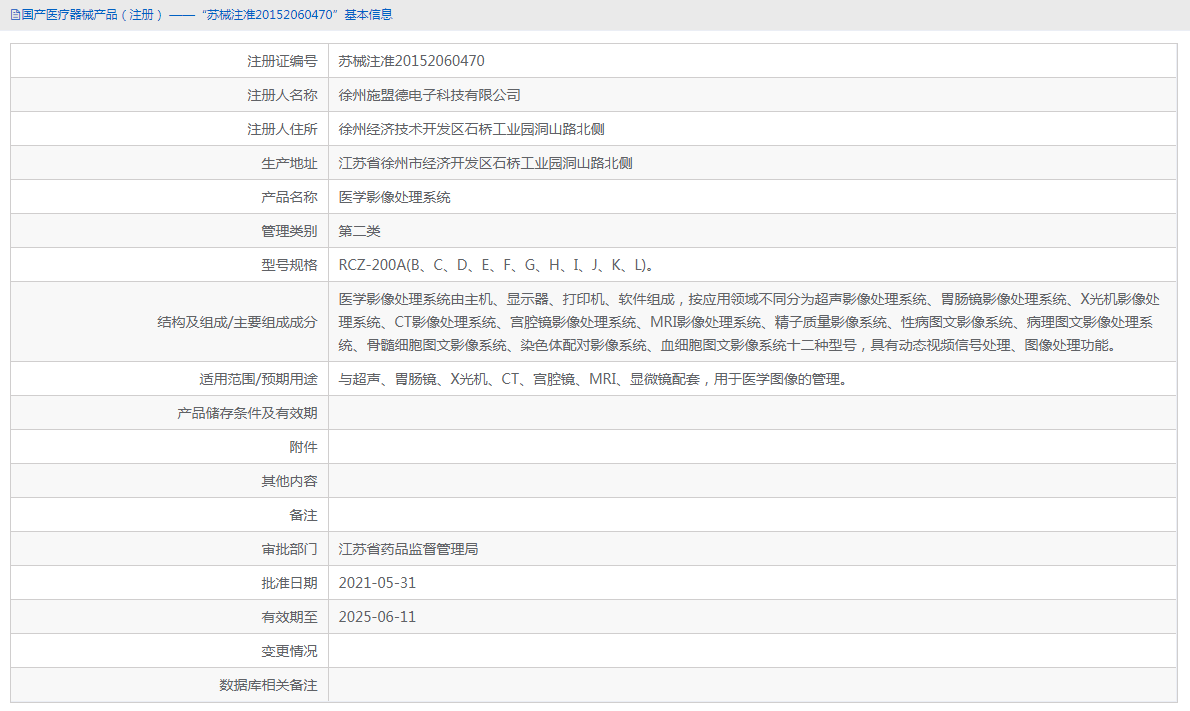Viewport: 1190px width, 711px height.
Task: Select registration number 苏械注准20152060470 cell
Action: click(411, 61)
